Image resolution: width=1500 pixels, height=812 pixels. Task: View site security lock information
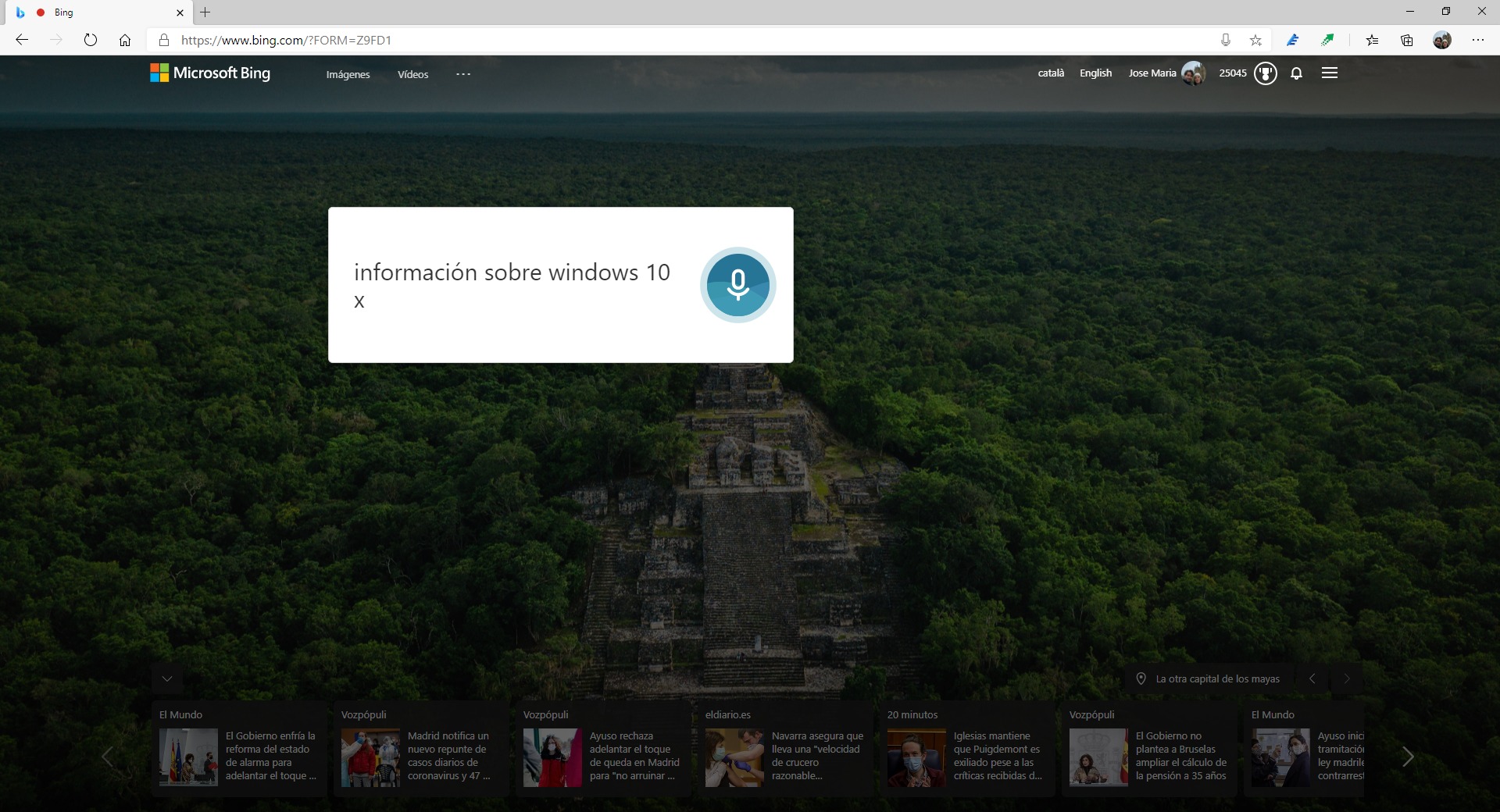click(x=164, y=40)
